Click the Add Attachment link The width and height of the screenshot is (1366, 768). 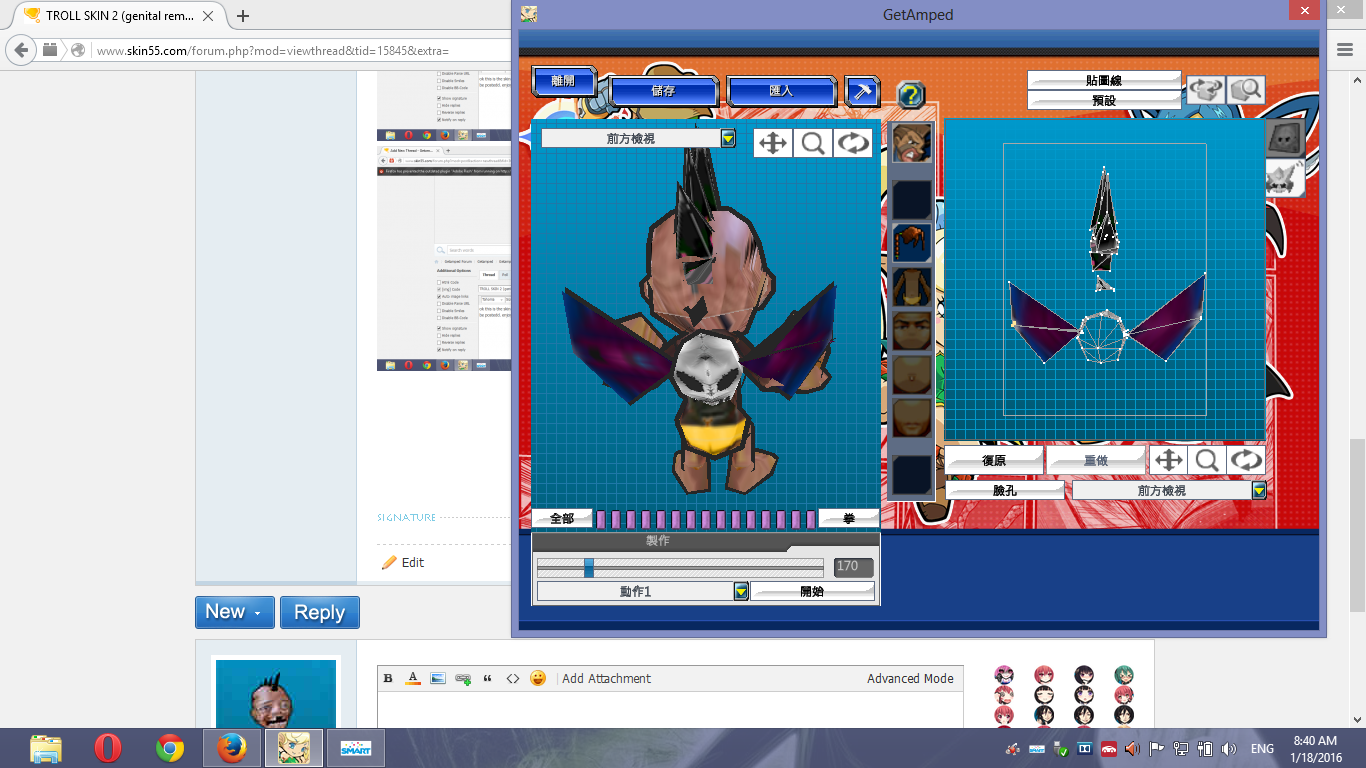coord(606,678)
